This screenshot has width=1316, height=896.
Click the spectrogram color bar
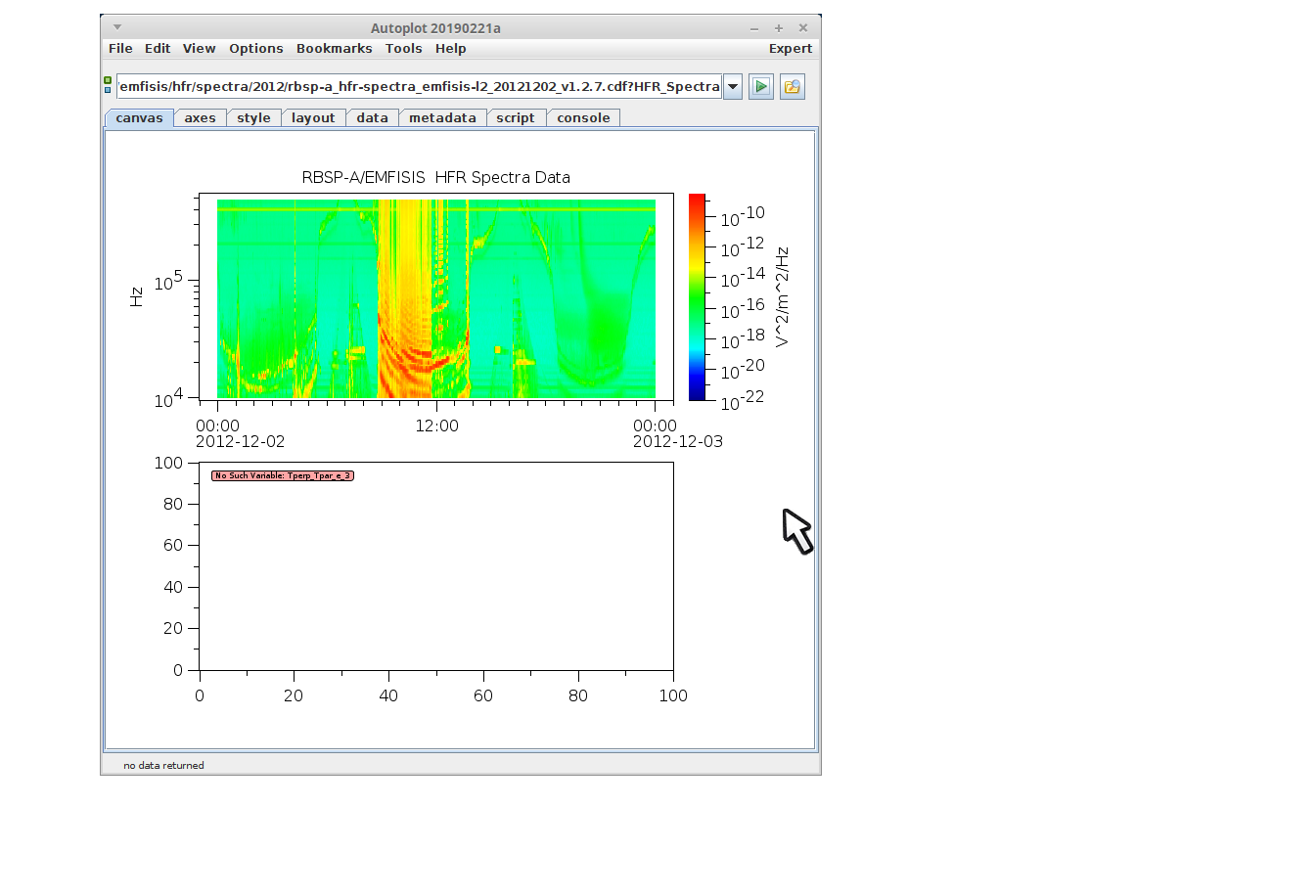tap(697, 297)
